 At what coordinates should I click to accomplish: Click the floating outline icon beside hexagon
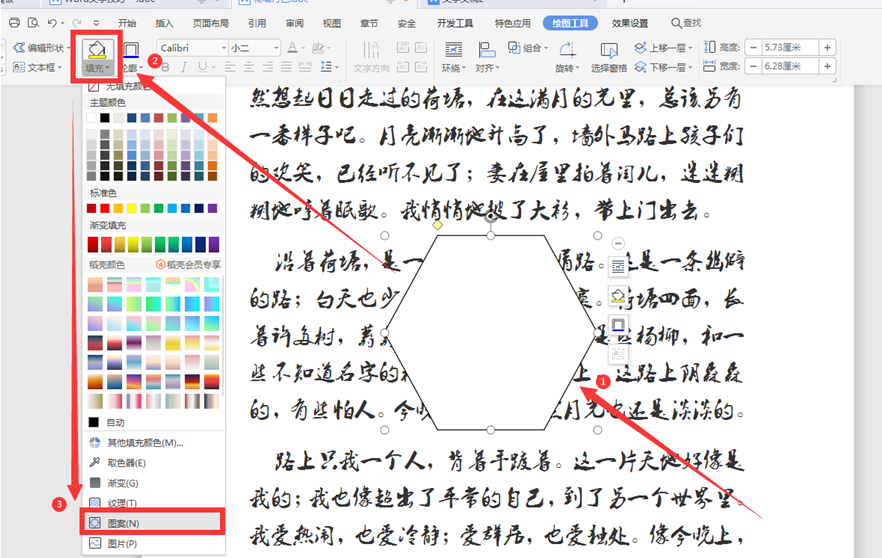coord(618,325)
